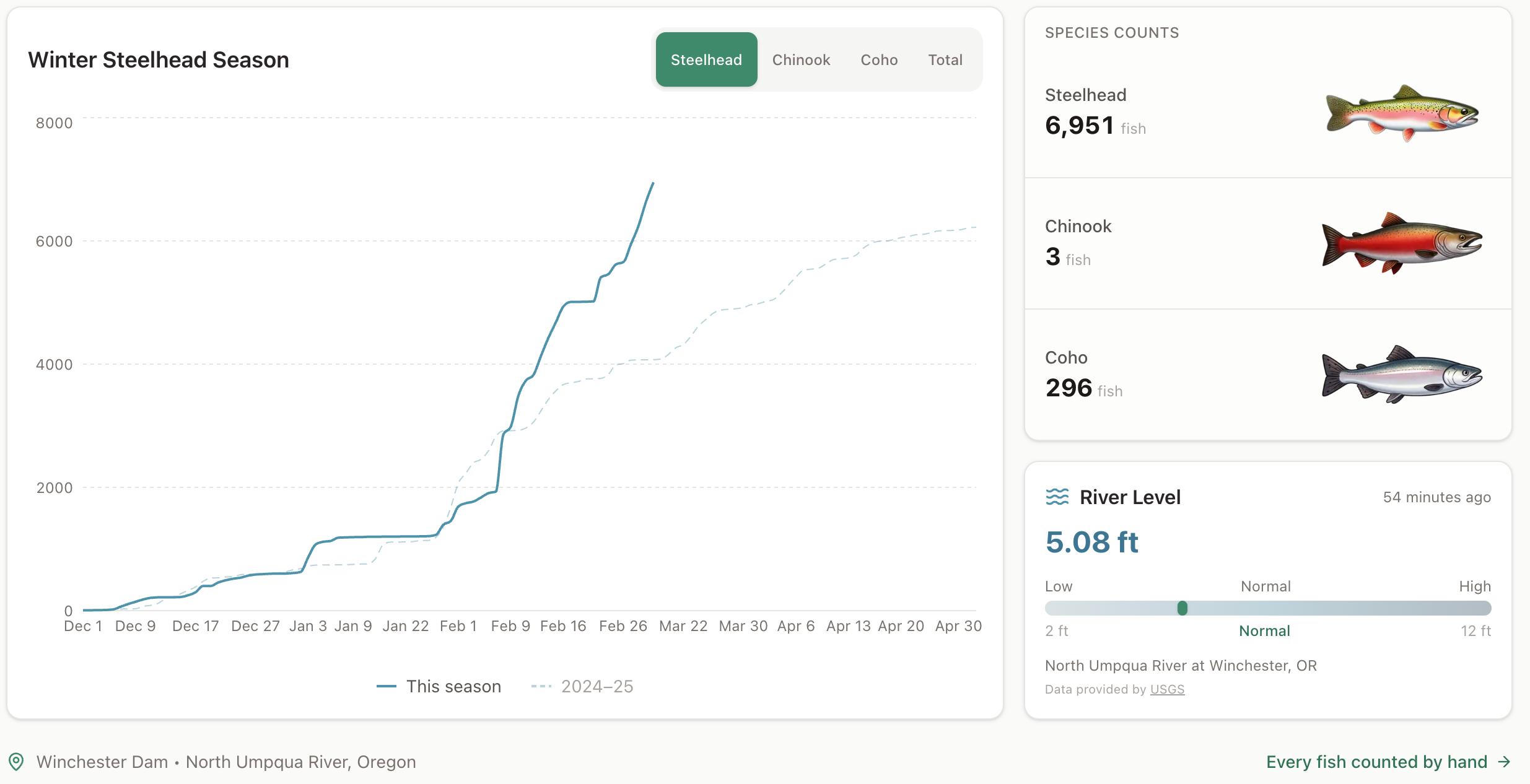Switch chart to Coho

[x=879, y=59]
